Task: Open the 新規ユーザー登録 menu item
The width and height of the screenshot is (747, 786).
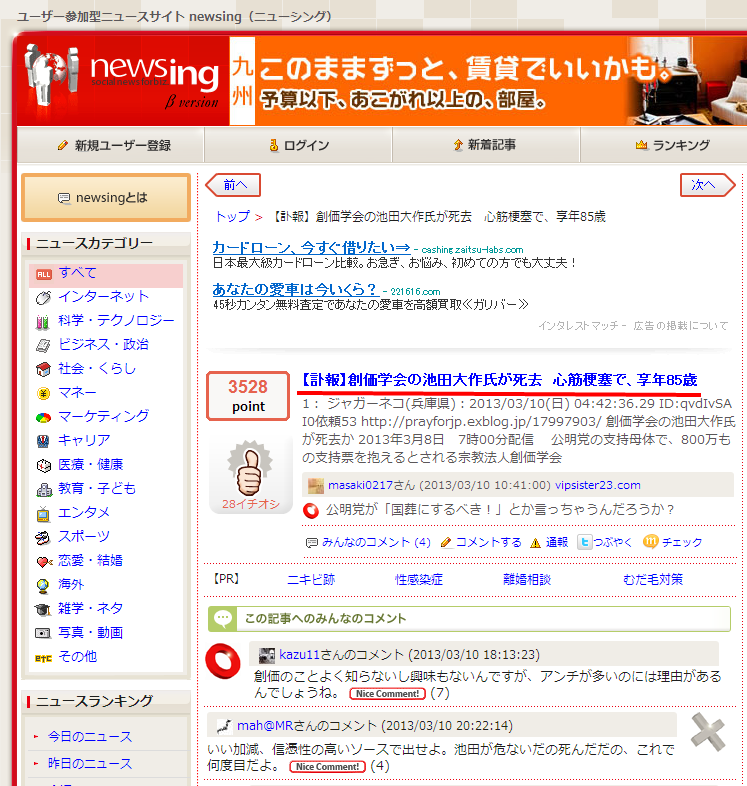Action: point(114,145)
